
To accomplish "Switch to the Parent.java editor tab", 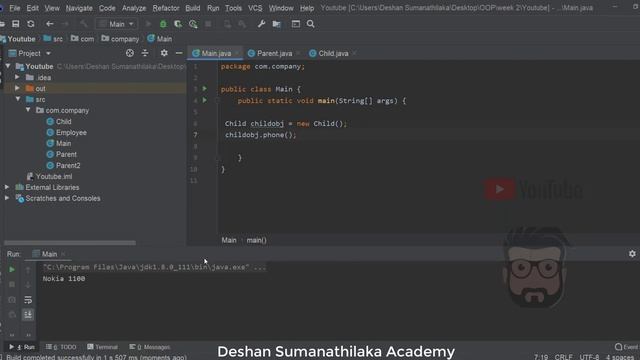I will 274,53.
